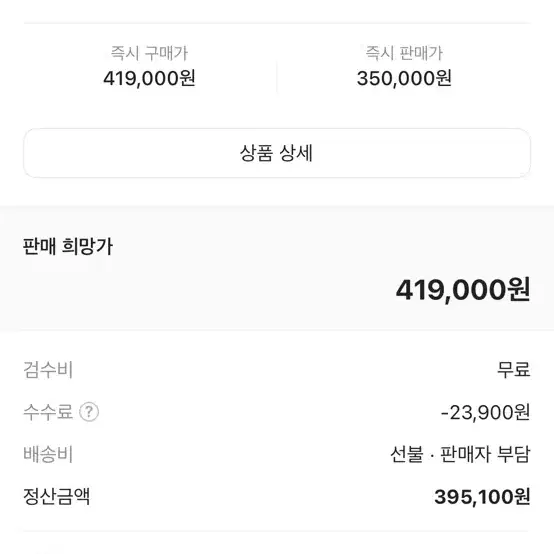This screenshot has width=554, height=554.
Task: Click the divider line above 즉시 구매가
Action: [x=277, y=23]
